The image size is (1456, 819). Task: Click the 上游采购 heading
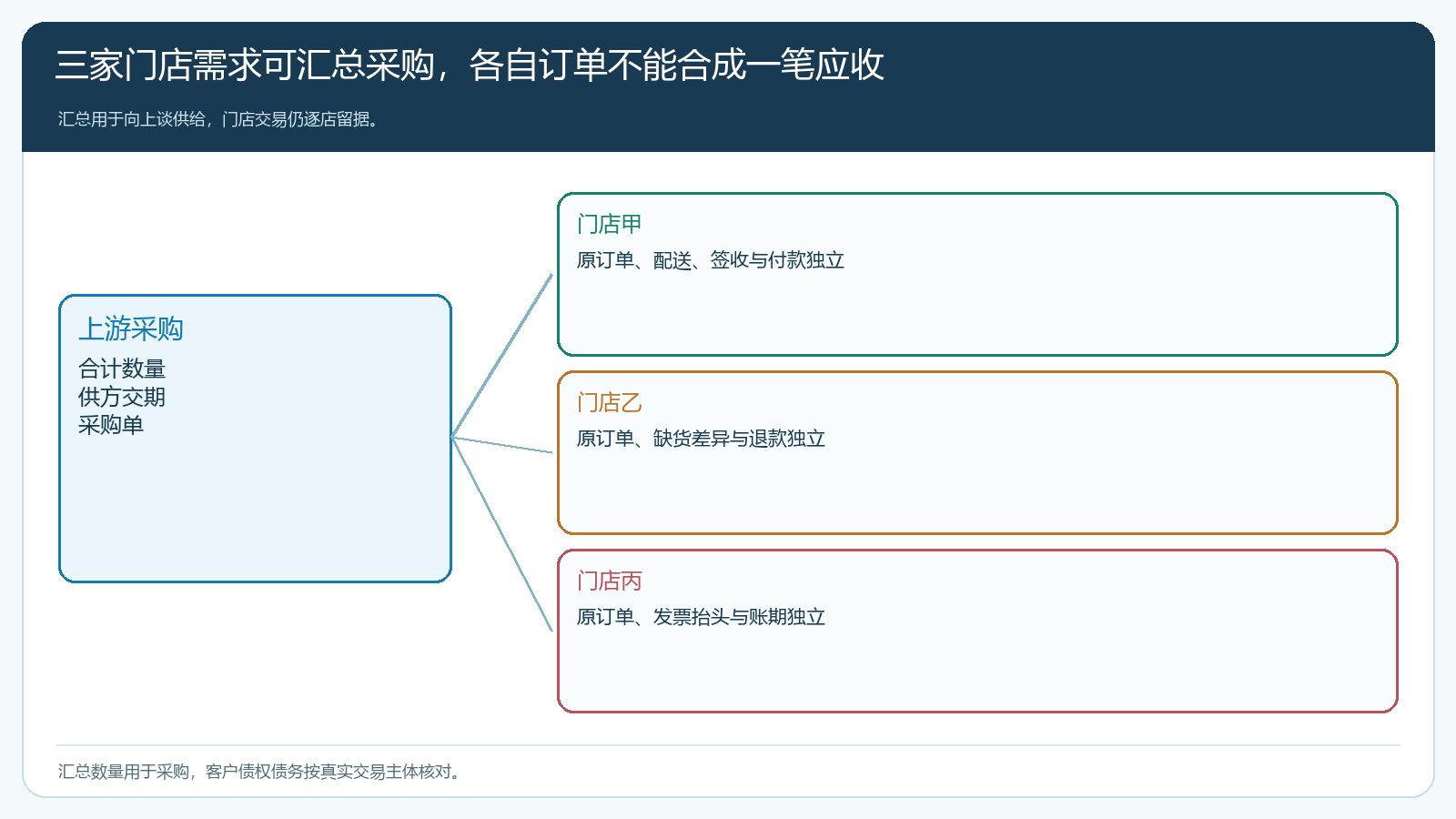(x=131, y=329)
